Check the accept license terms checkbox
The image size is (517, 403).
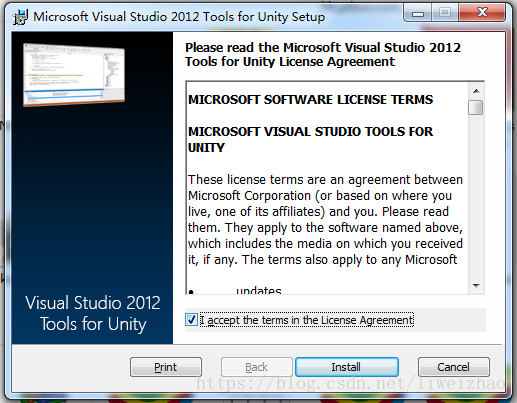(191, 320)
